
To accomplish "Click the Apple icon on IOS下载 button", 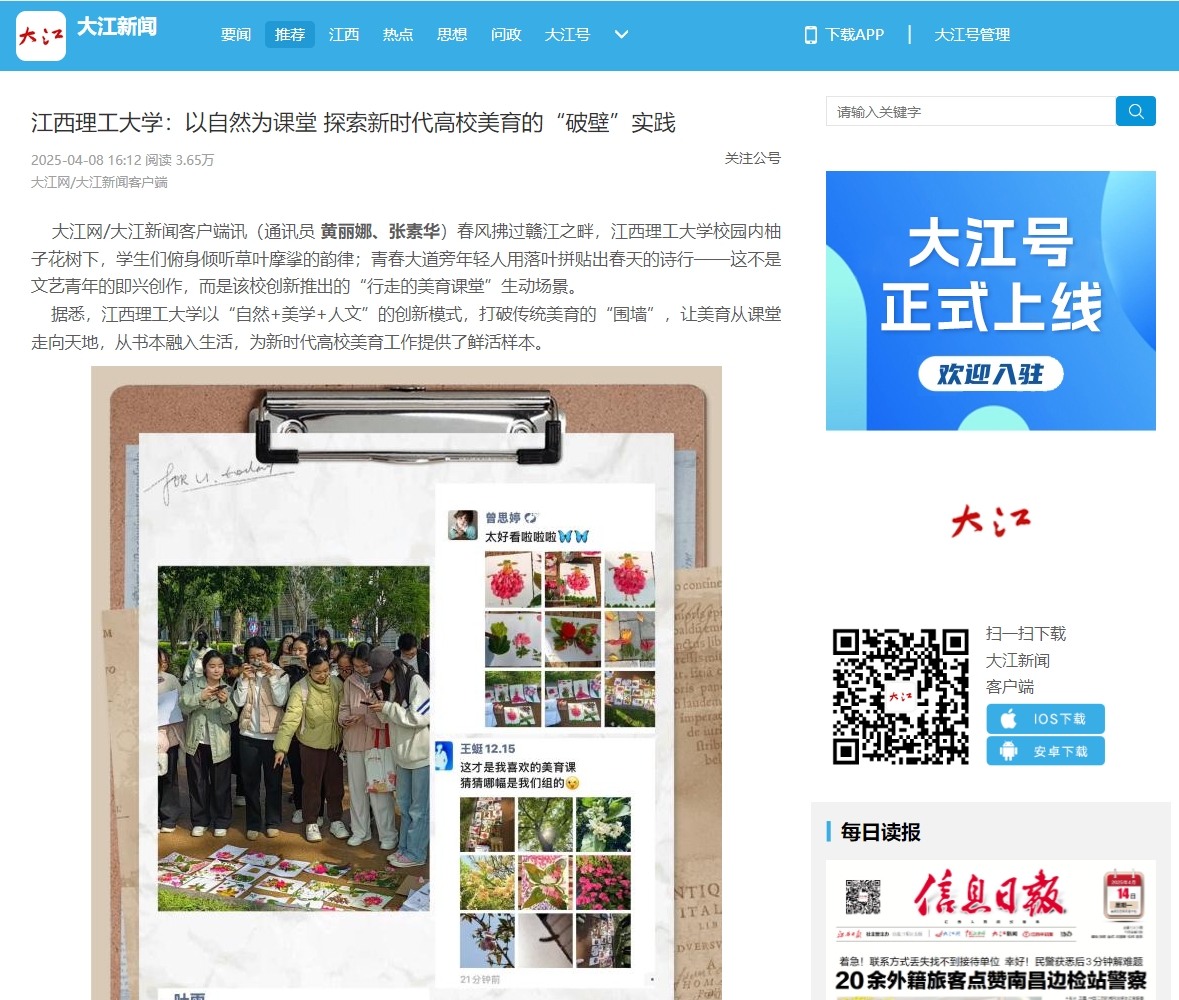I will coord(1009,719).
